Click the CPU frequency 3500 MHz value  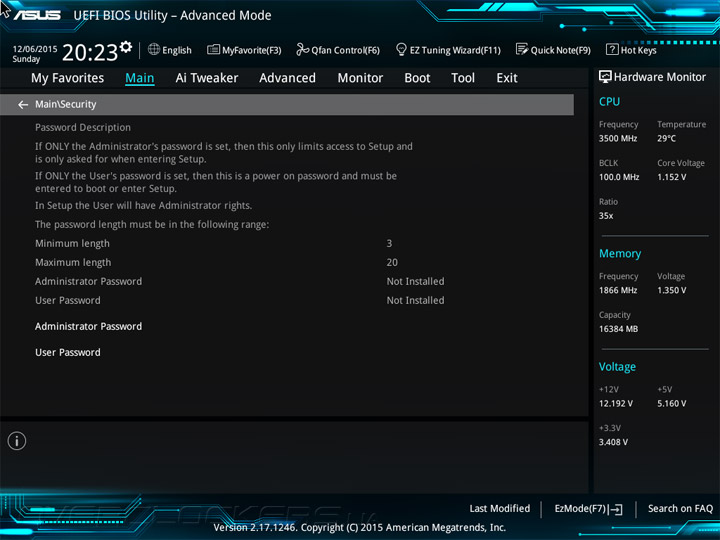pos(618,138)
